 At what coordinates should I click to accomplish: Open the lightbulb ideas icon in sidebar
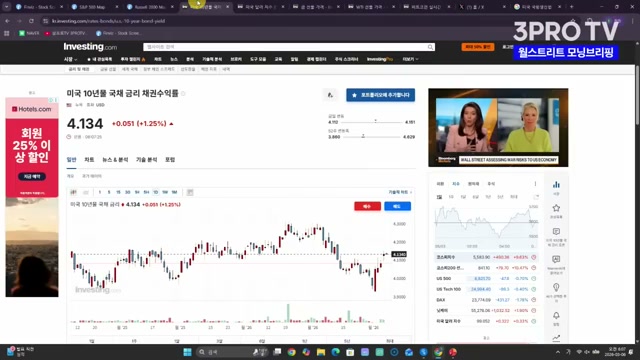[x=556, y=287]
